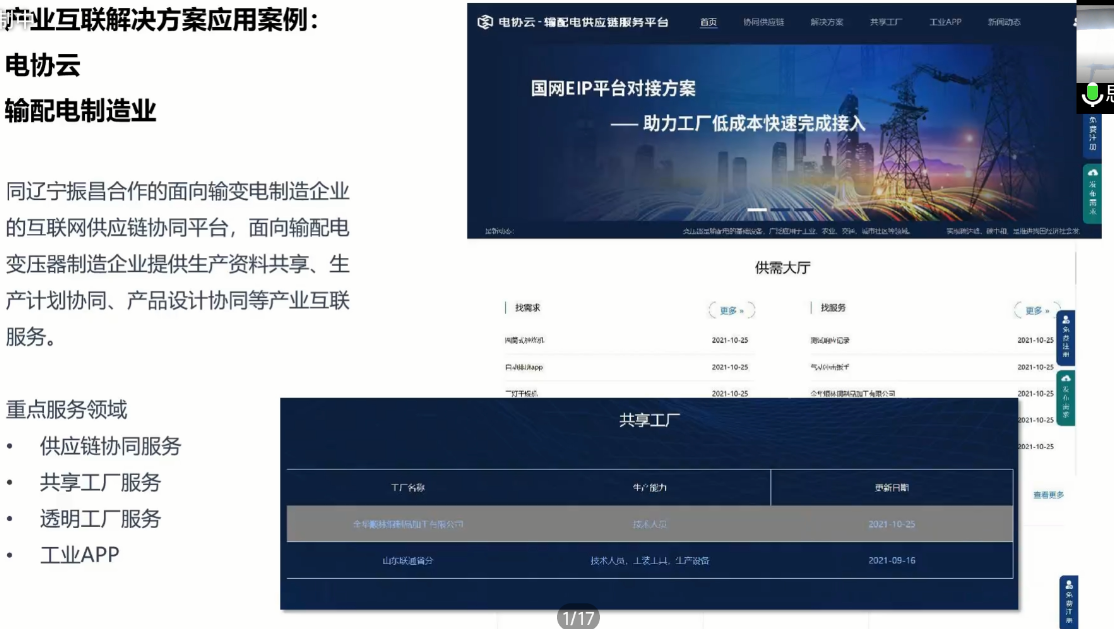
Task: Click the blue user-icon side button at the page bottom
Action: tap(1069, 602)
